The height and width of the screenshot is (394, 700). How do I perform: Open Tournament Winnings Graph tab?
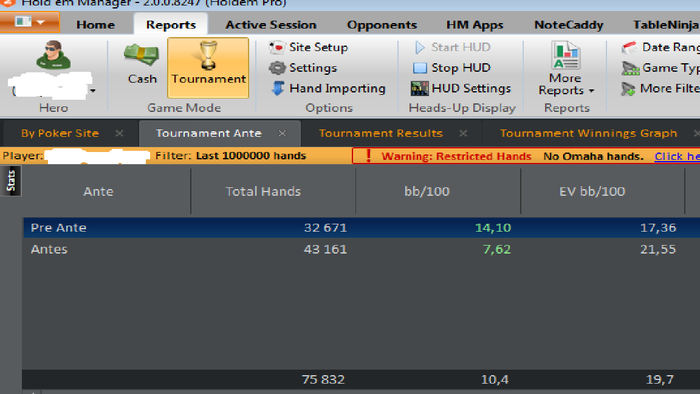[x=588, y=133]
